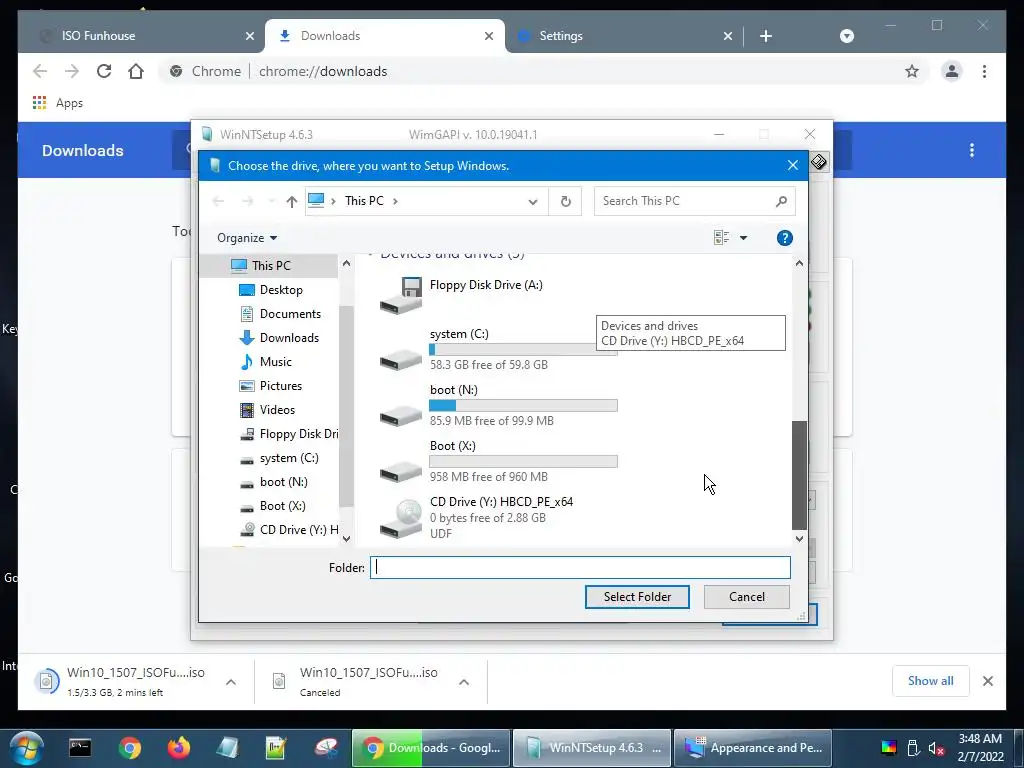1024x768 pixels.
Task: Click the system (C:) capacity bar
Action: click(523, 349)
